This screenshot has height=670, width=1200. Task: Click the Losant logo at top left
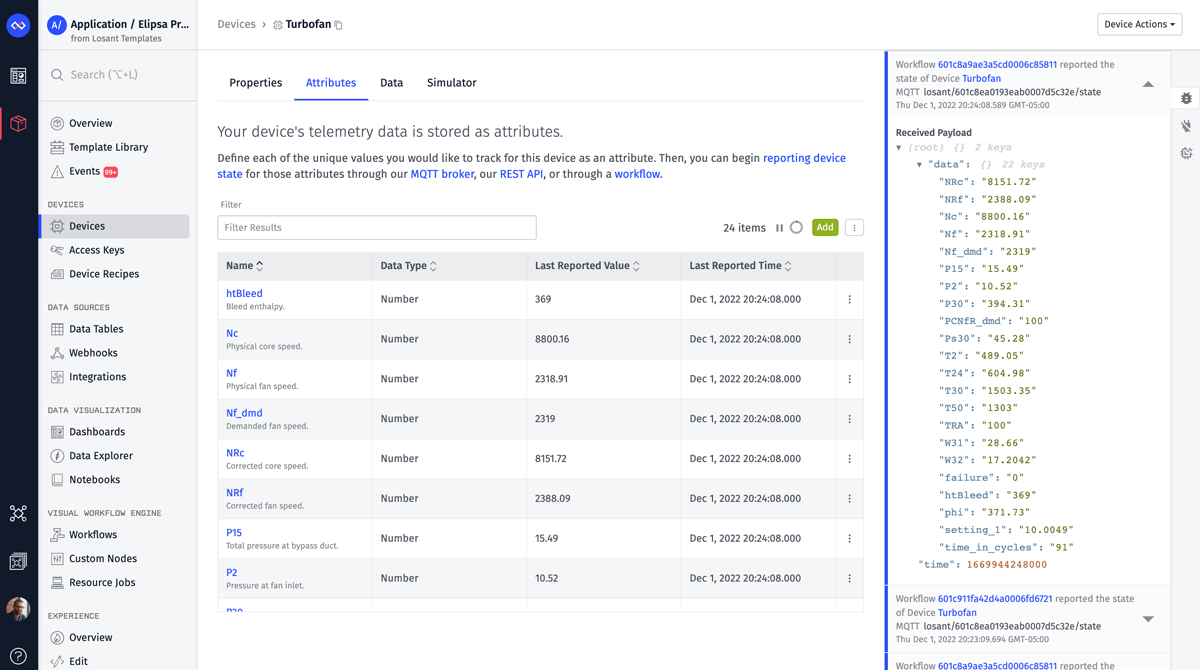click(17, 25)
